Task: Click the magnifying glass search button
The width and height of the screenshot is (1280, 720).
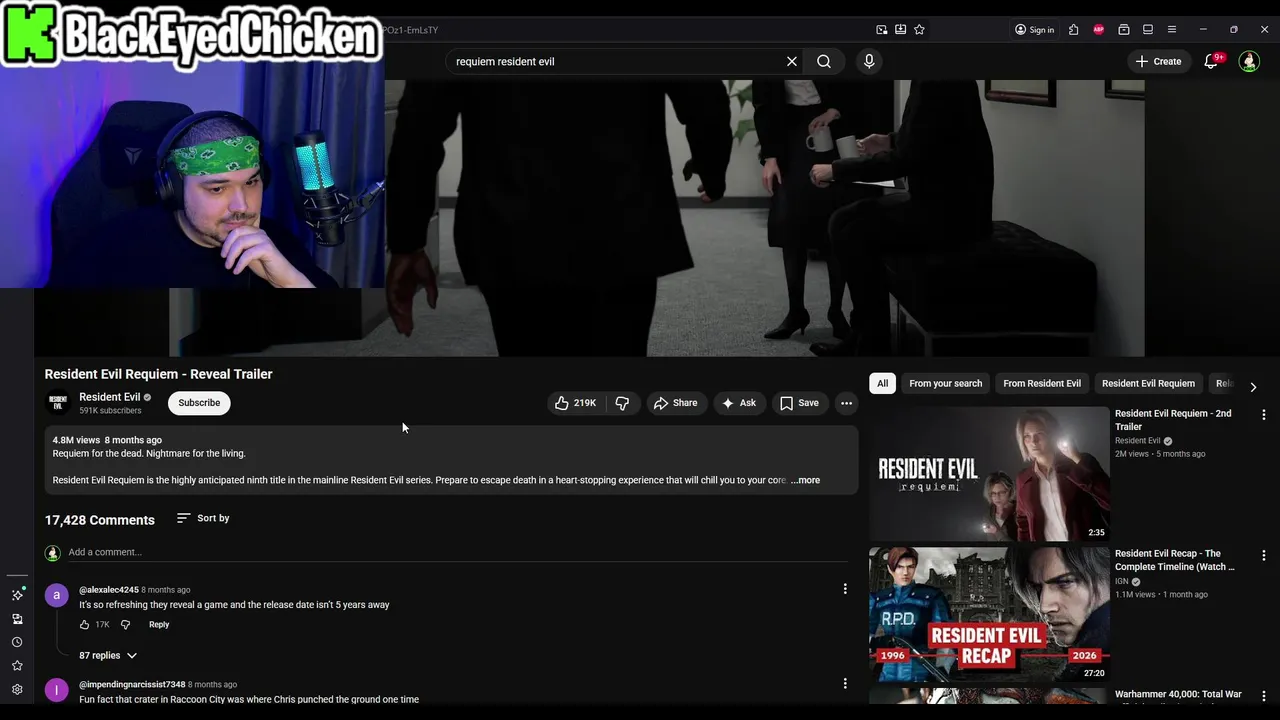Action: [824, 61]
